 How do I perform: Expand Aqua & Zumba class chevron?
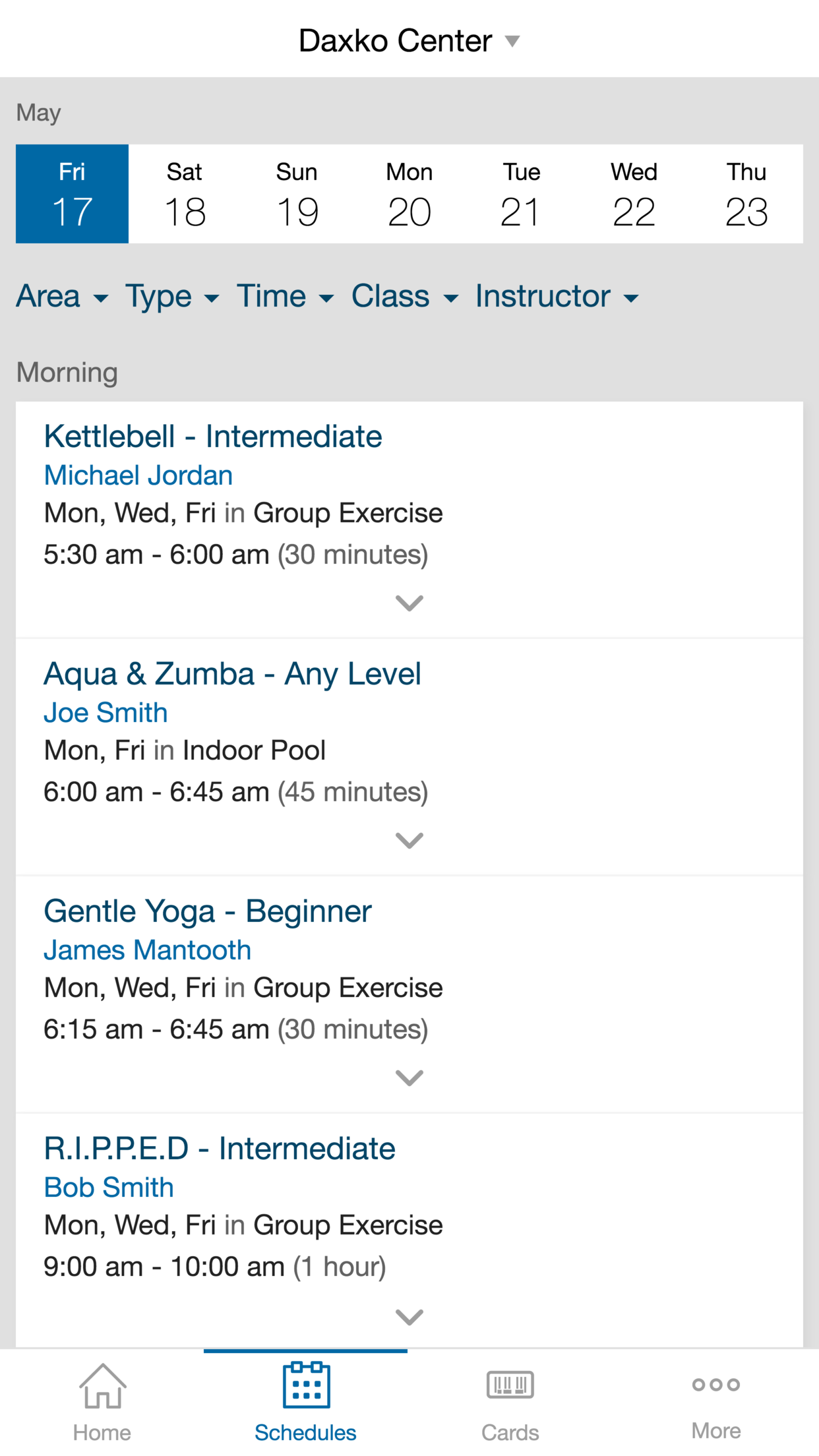(409, 840)
